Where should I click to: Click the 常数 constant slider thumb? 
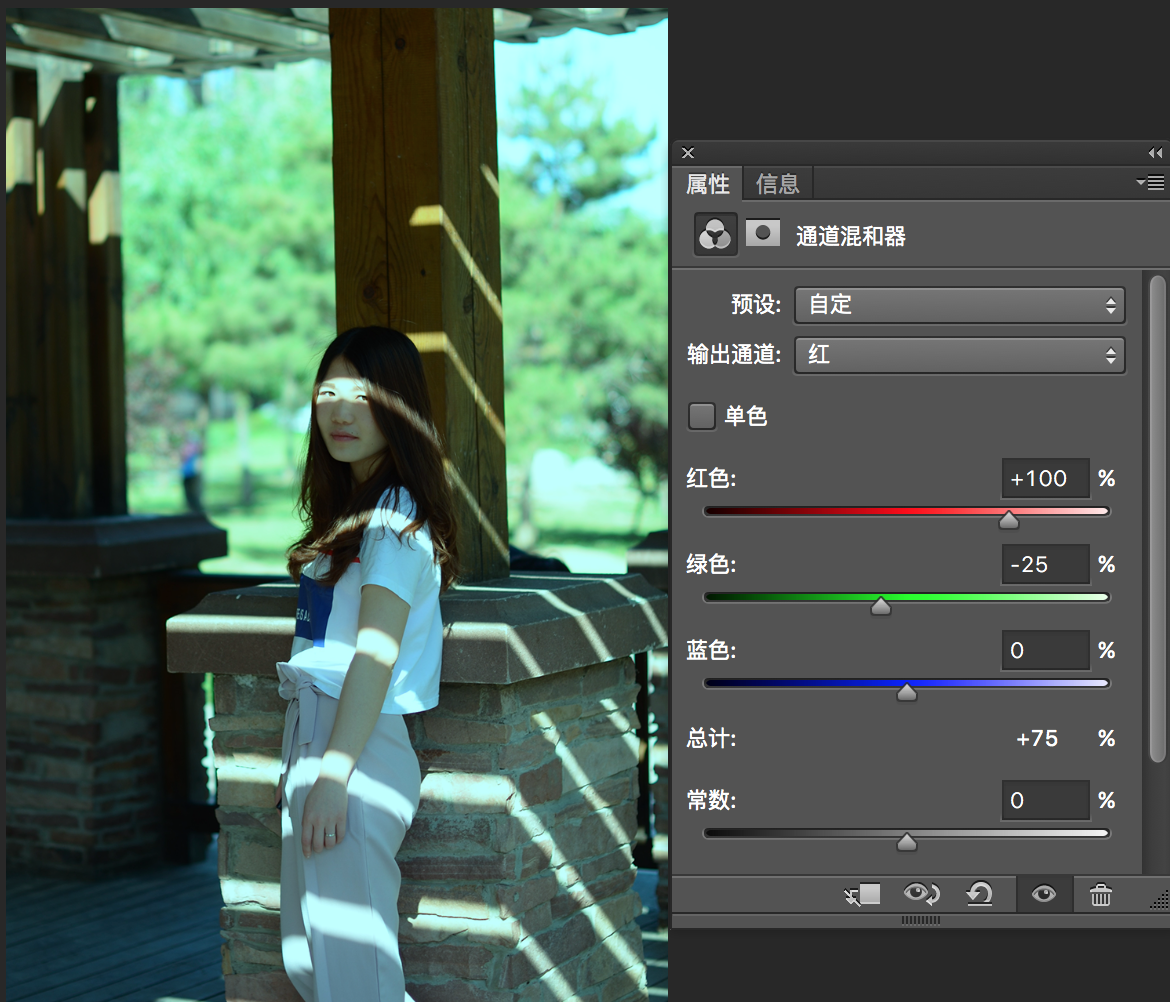click(907, 842)
